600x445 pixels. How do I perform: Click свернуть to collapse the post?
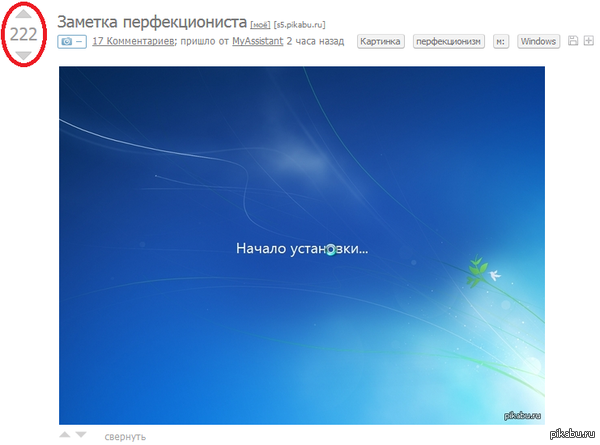(x=125, y=437)
